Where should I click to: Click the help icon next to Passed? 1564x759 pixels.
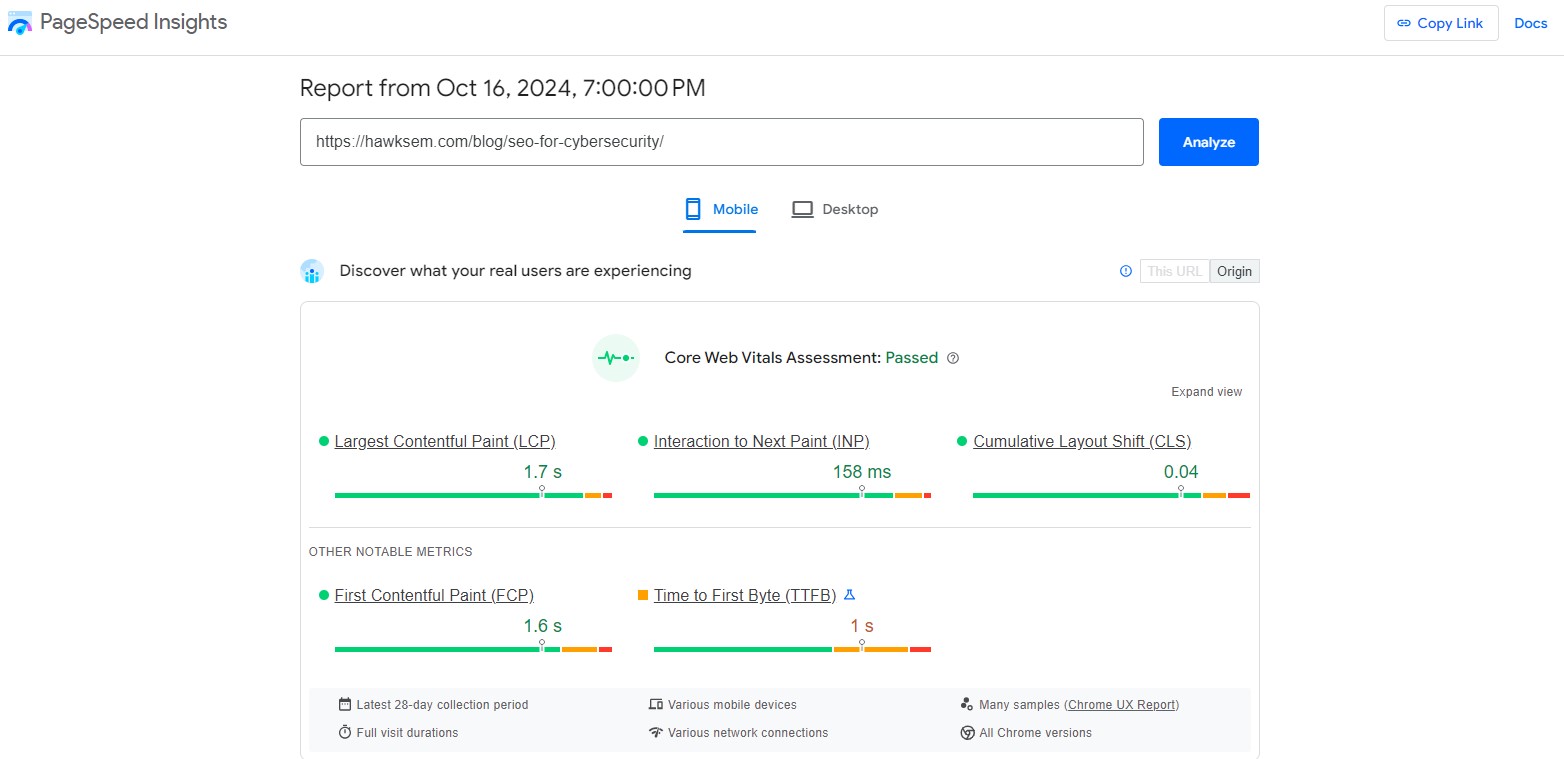953,358
